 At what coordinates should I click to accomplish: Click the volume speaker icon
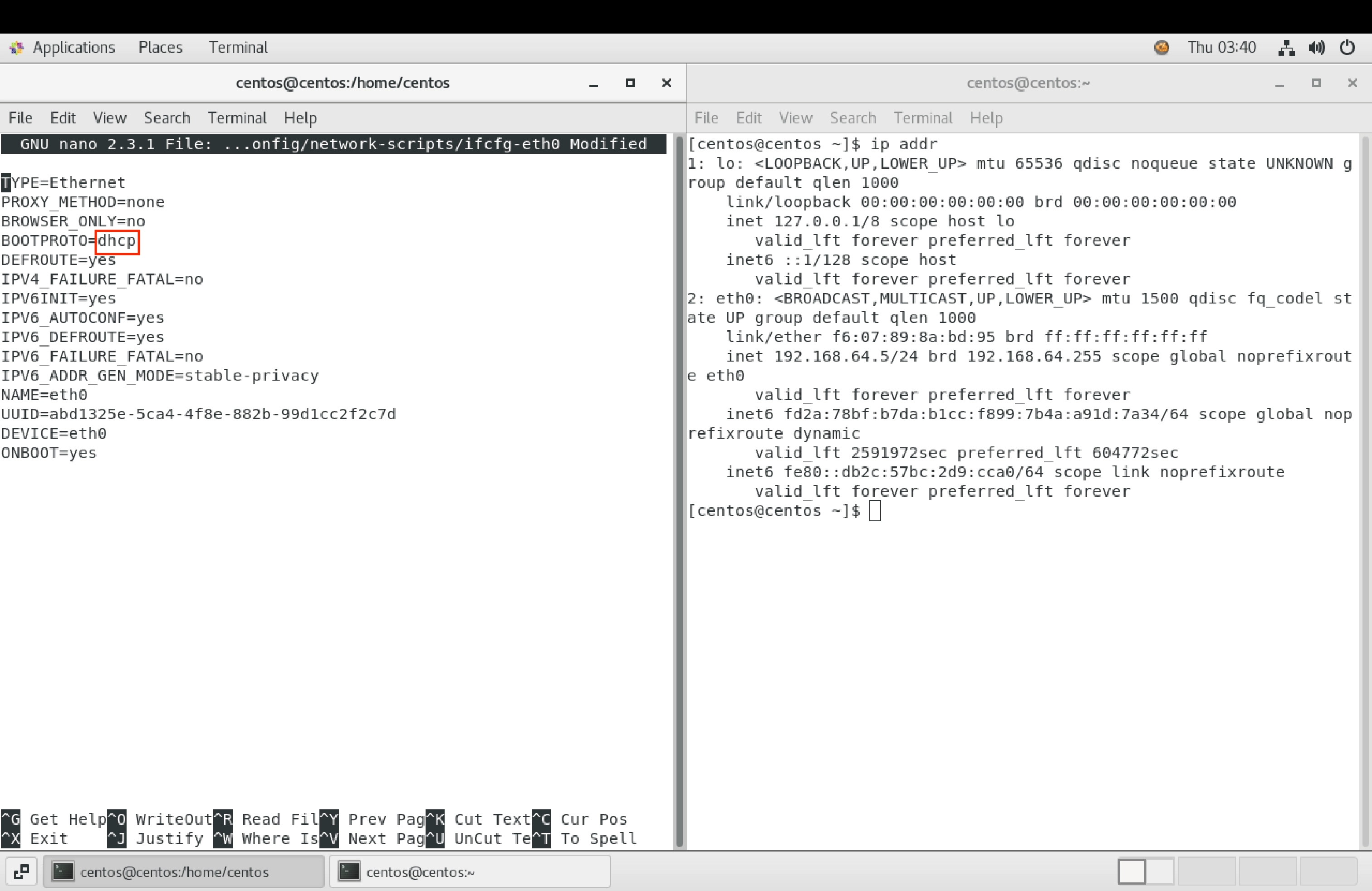[1317, 48]
